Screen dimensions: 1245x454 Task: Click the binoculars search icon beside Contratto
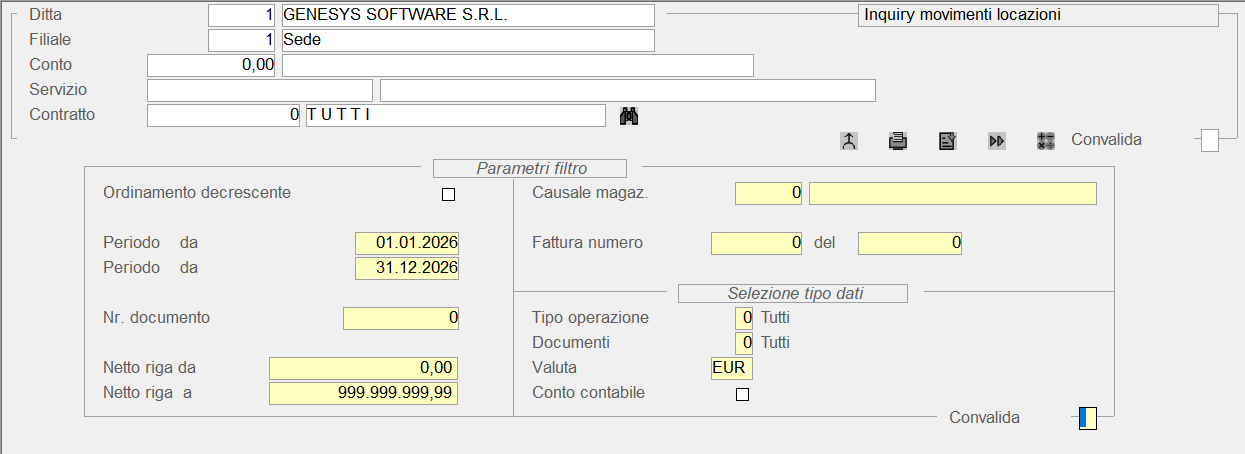pyautogui.click(x=629, y=116)
